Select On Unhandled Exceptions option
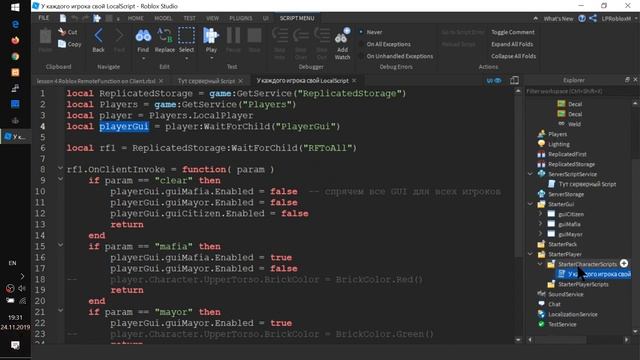This screenshot has height=360, width=640. point(396,56)
